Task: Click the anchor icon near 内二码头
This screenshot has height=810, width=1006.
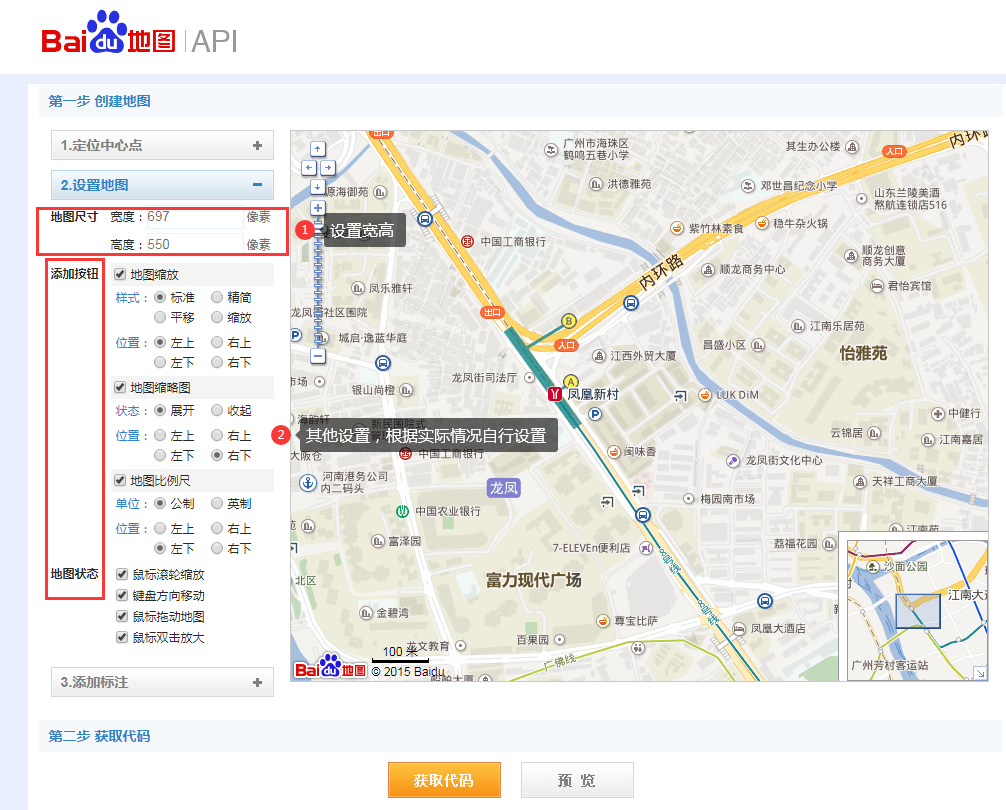Action: pos(307,484)
